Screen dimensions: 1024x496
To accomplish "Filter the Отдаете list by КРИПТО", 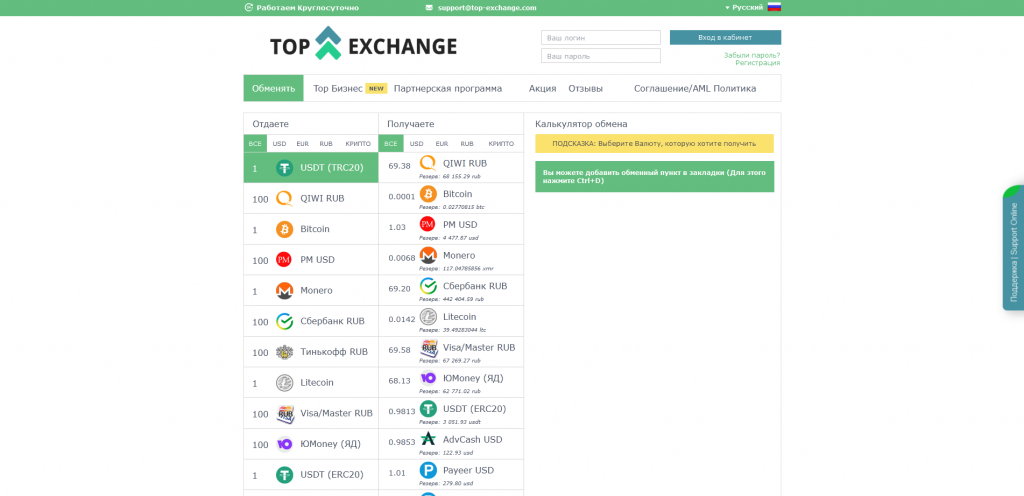I will tap(358, 144).
